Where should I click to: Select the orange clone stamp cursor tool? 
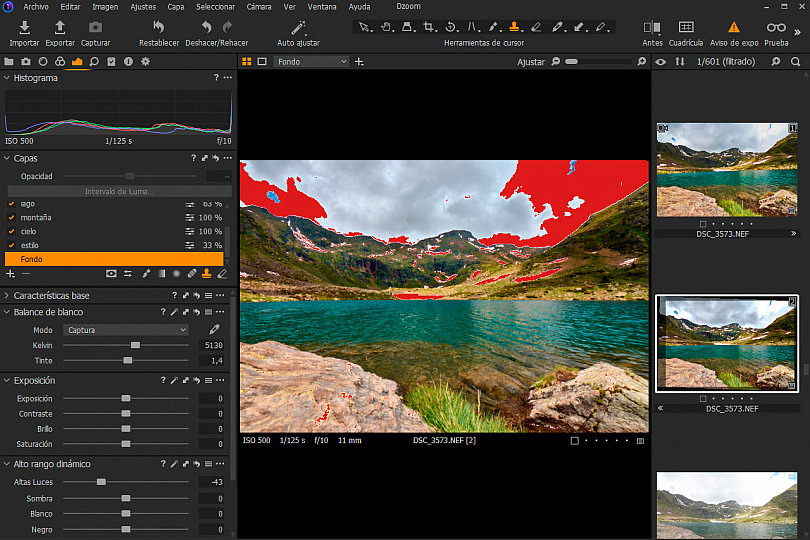pyautogui.click(x=514, y=26)
